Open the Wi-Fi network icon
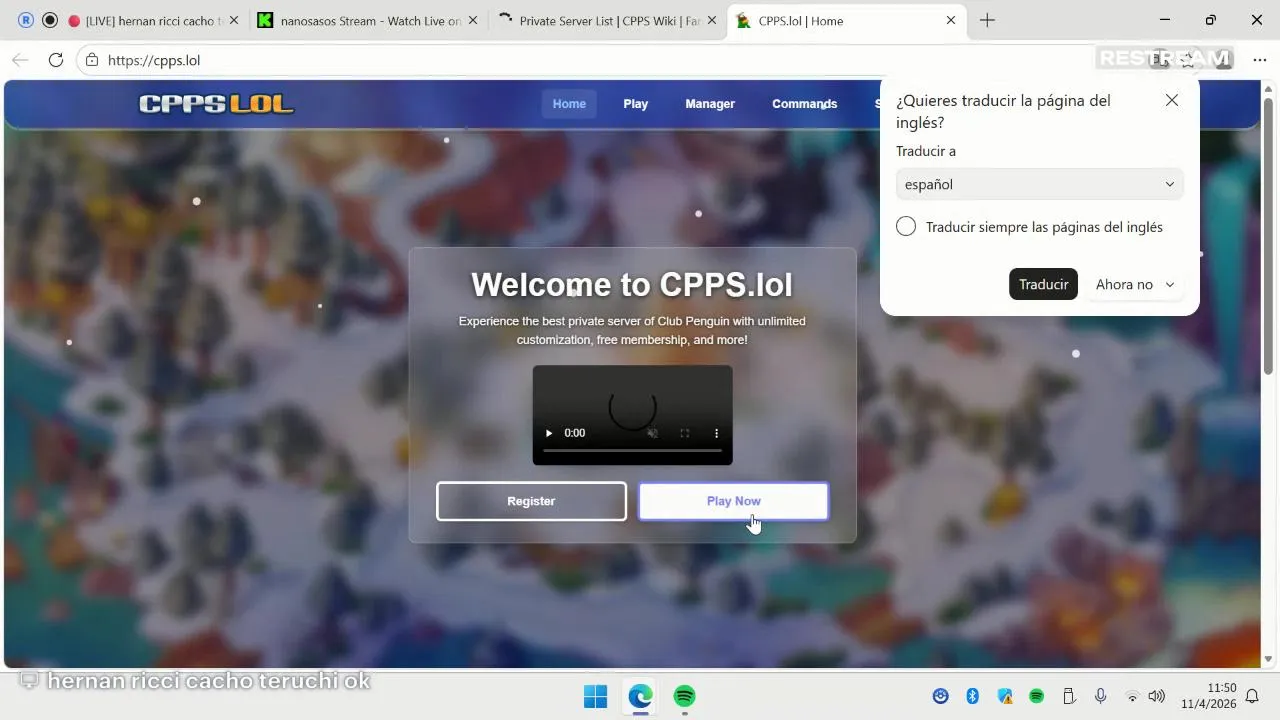Screen dimensions: 1280x720 [x=1132, y=696]
